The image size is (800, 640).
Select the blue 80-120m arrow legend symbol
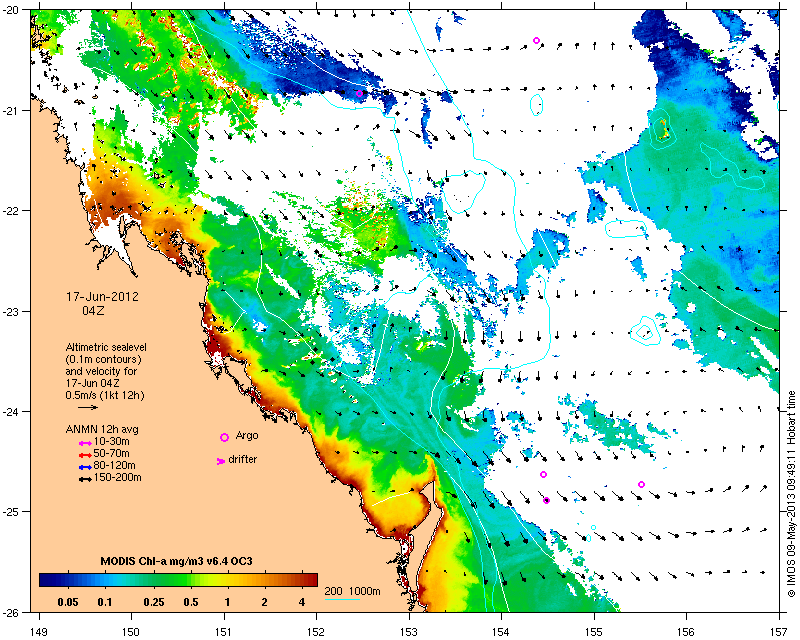click(85, 467)
